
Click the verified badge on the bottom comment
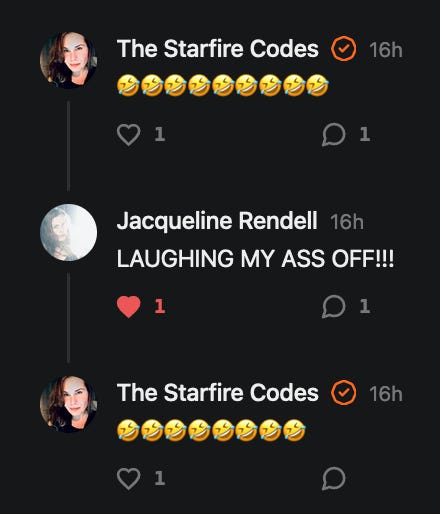click(344, 393)
